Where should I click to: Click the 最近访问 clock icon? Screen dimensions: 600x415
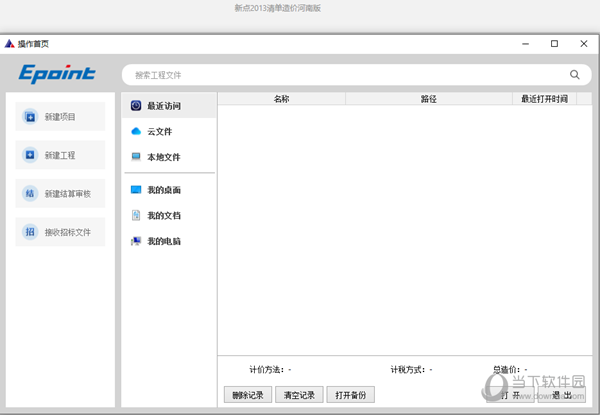click(136, 106)
